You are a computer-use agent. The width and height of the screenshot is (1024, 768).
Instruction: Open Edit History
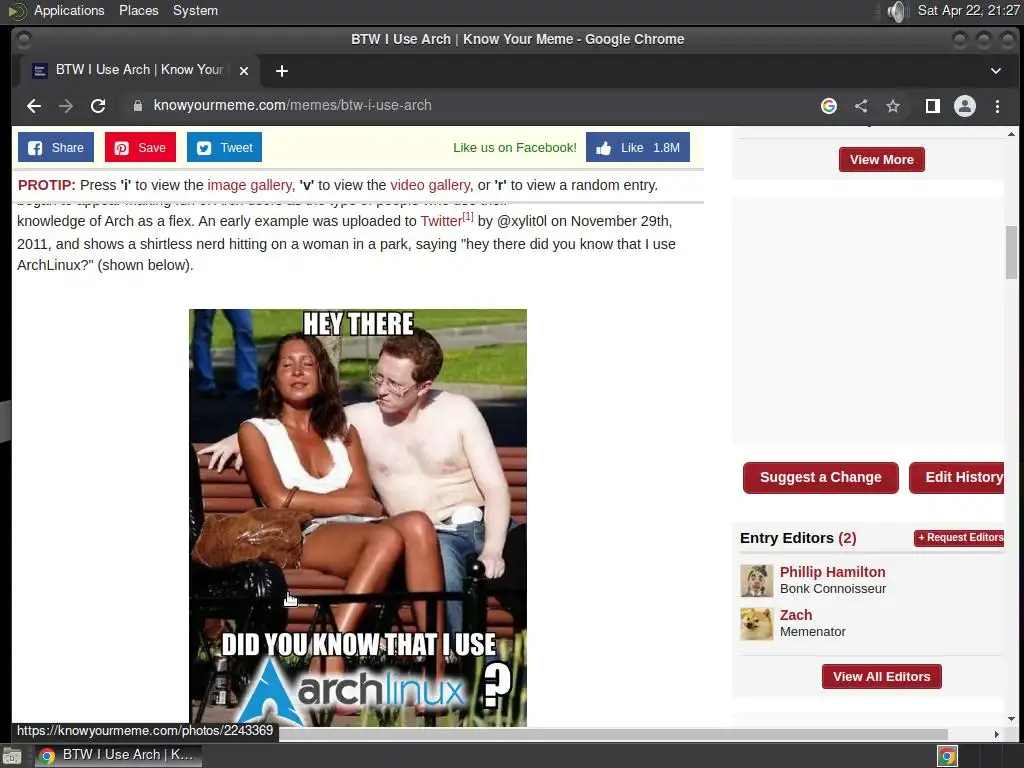pos(957,477)
